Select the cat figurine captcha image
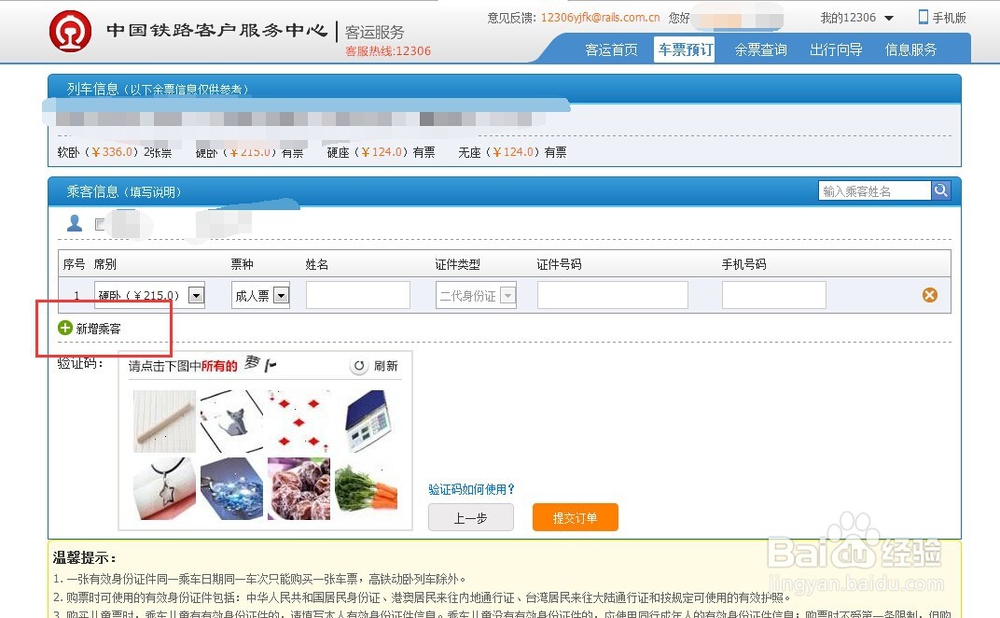The image size is (1000, 618). click(232, 421)
